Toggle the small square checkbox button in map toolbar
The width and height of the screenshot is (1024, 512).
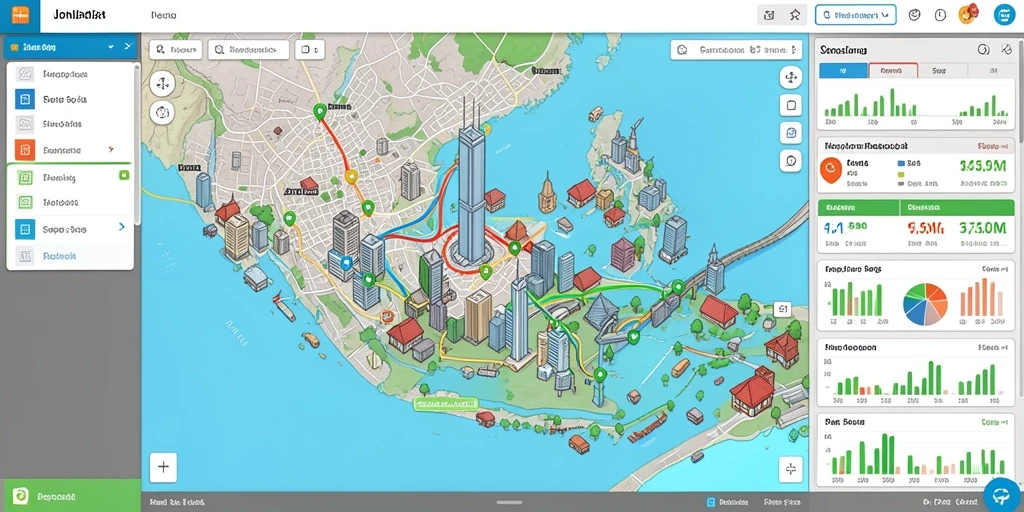310,49
